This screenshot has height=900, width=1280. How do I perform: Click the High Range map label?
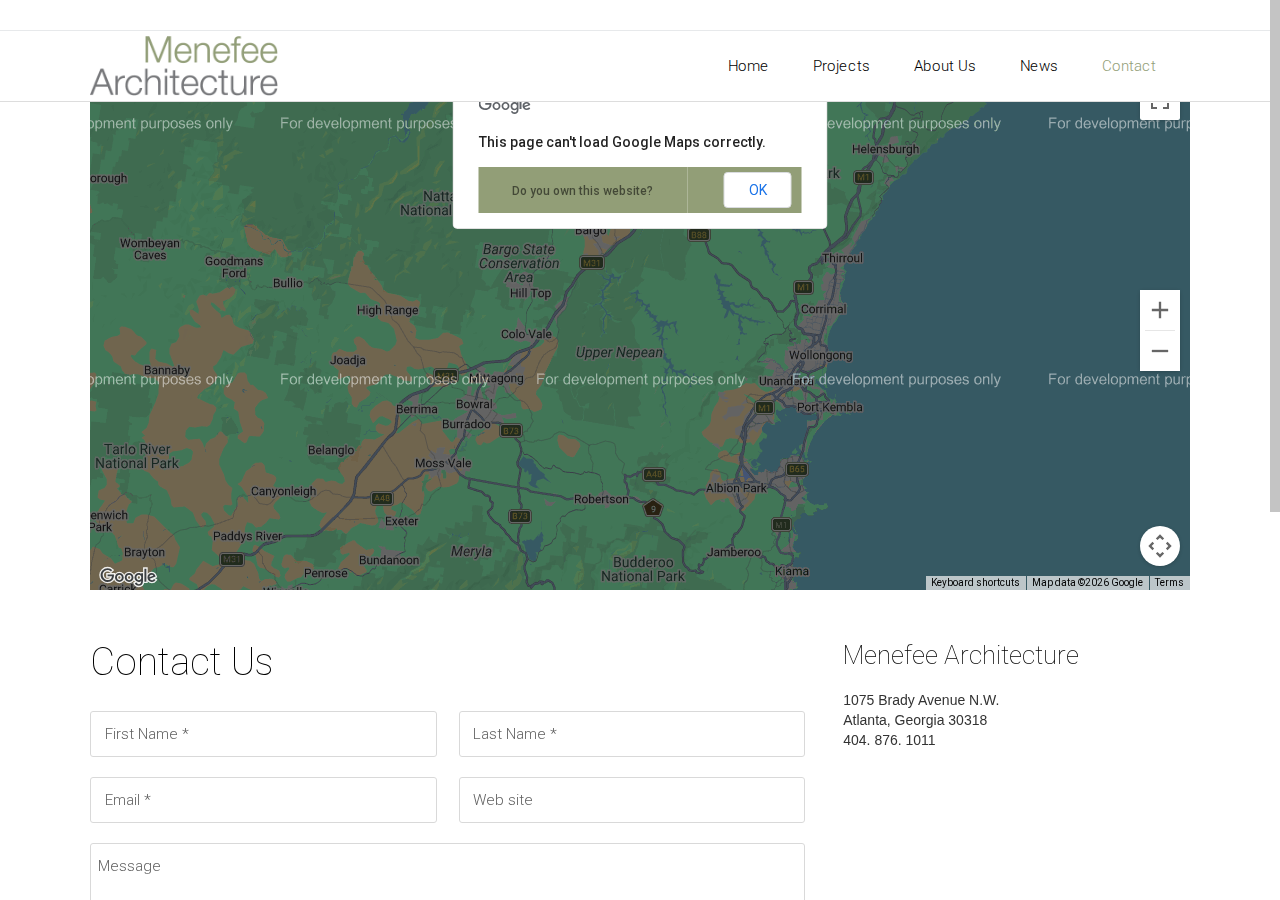tap(388, 311)
